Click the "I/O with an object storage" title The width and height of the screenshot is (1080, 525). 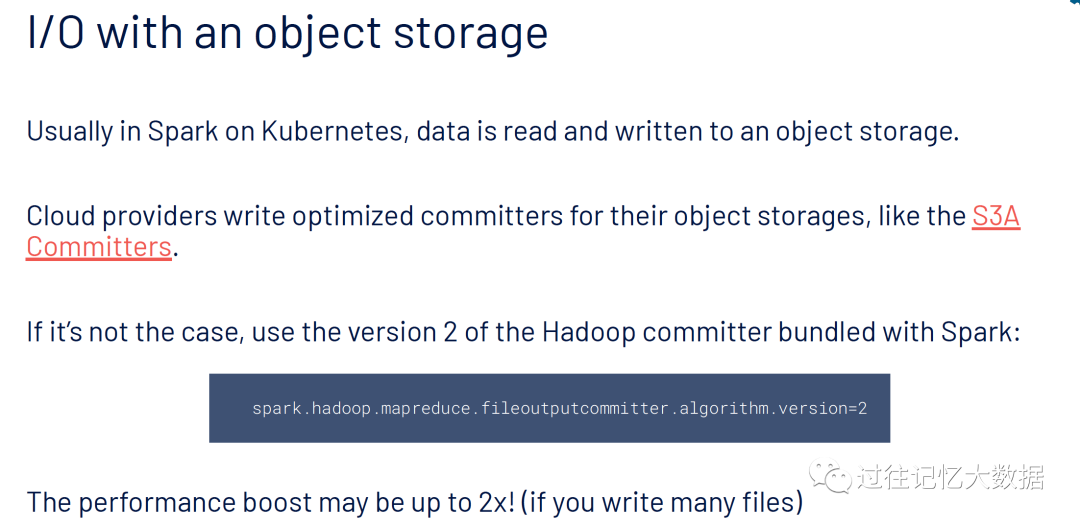[x=287, y=32]
